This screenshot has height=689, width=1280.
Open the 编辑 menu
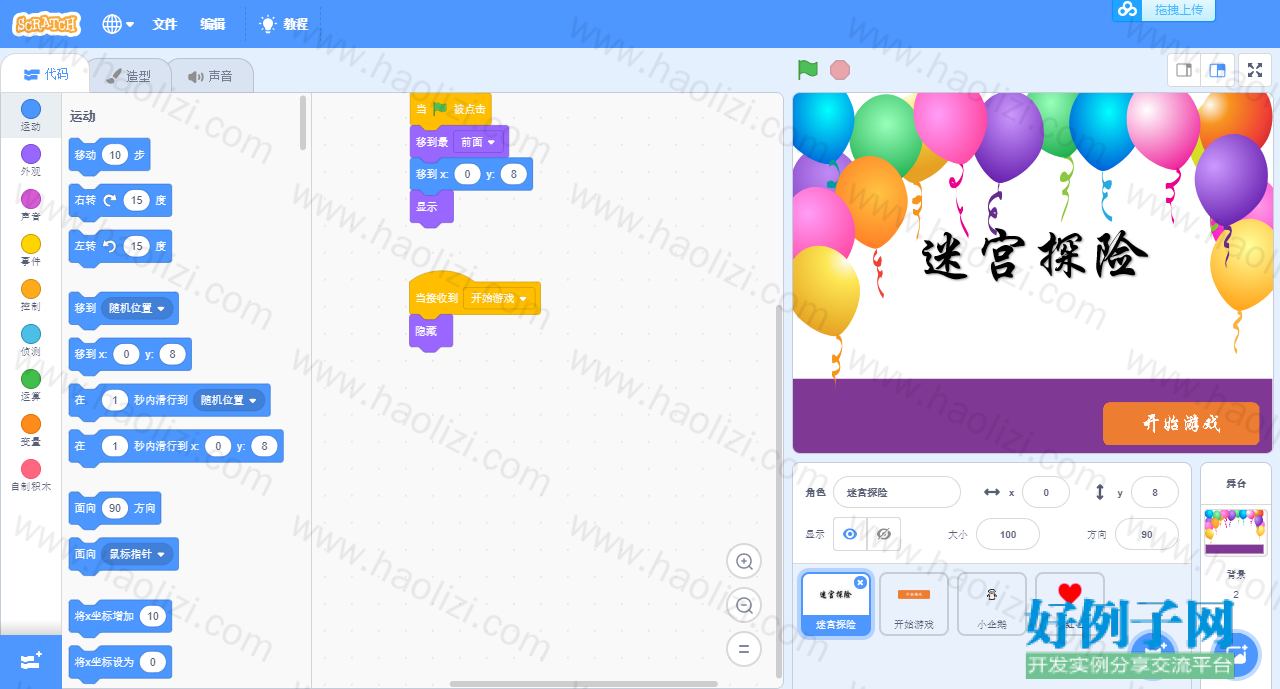(x=212, y=24)
